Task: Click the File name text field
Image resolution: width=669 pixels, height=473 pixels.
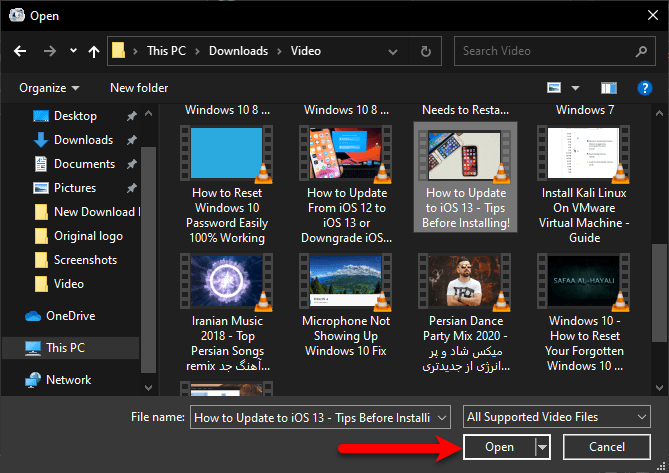Action: pyautogui.click(x=314, y=417)
